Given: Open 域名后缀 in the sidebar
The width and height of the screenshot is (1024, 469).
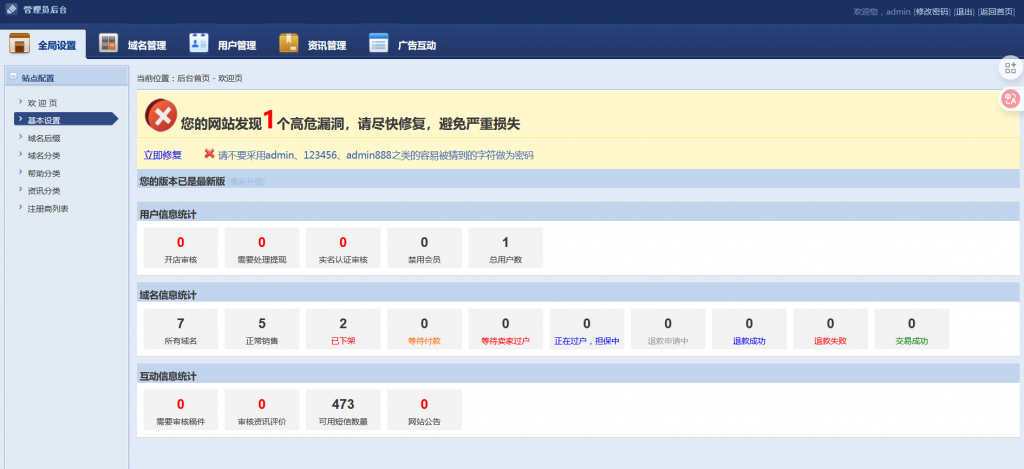Looking at the screenshot, I should coord(44,138).
